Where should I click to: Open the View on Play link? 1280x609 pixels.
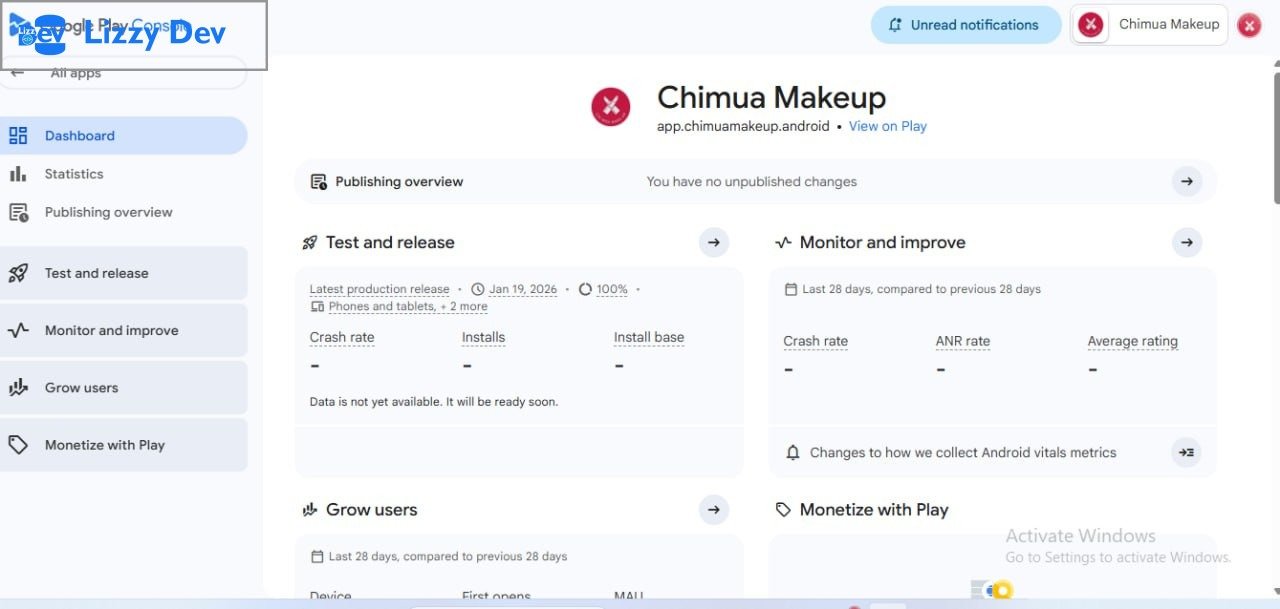pyautogui.click(x=887, y=126)
